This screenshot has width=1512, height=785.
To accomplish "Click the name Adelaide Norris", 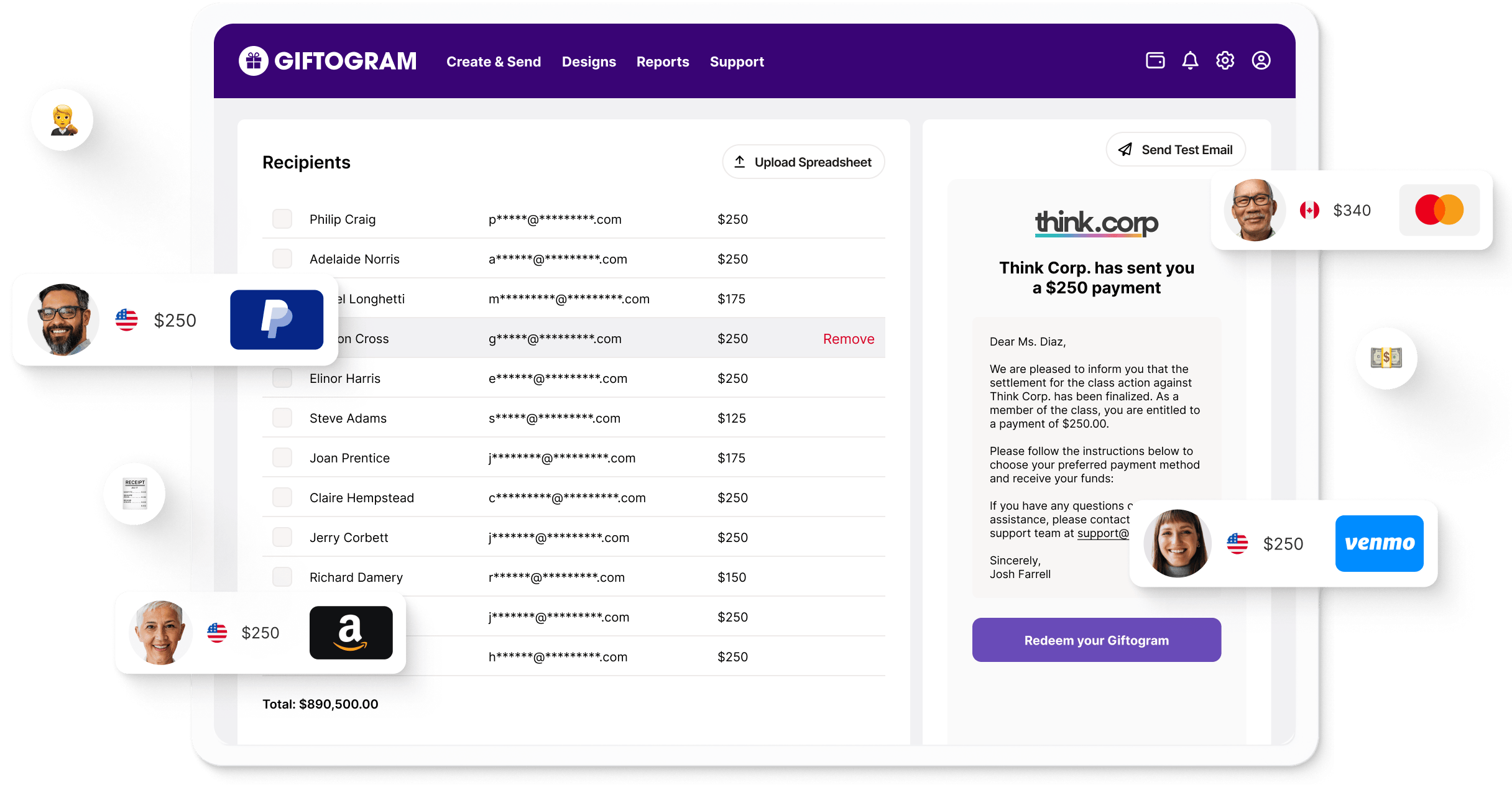I will click(354, 259).
